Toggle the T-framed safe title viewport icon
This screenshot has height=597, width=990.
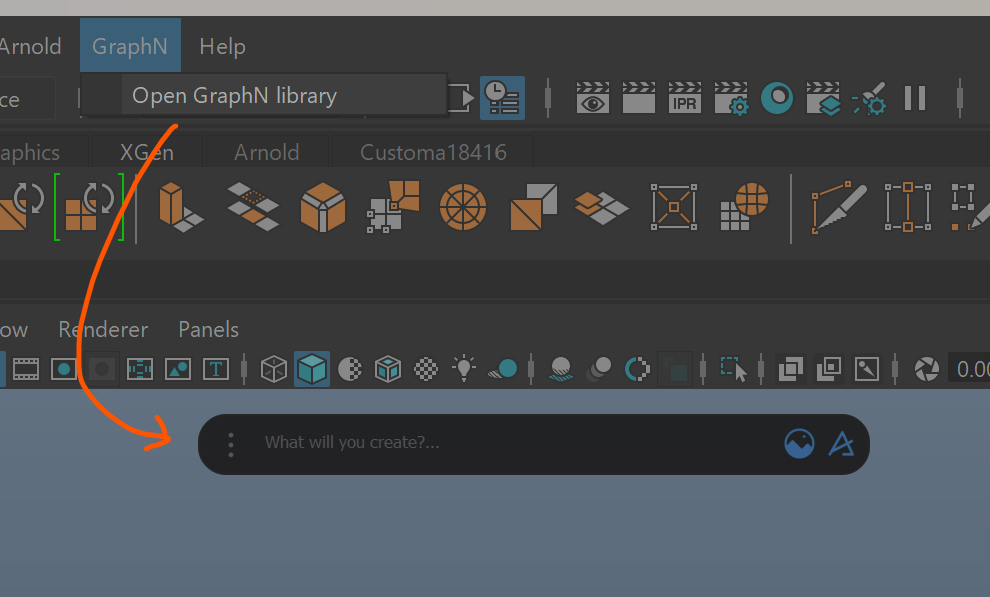pos(215,369)
